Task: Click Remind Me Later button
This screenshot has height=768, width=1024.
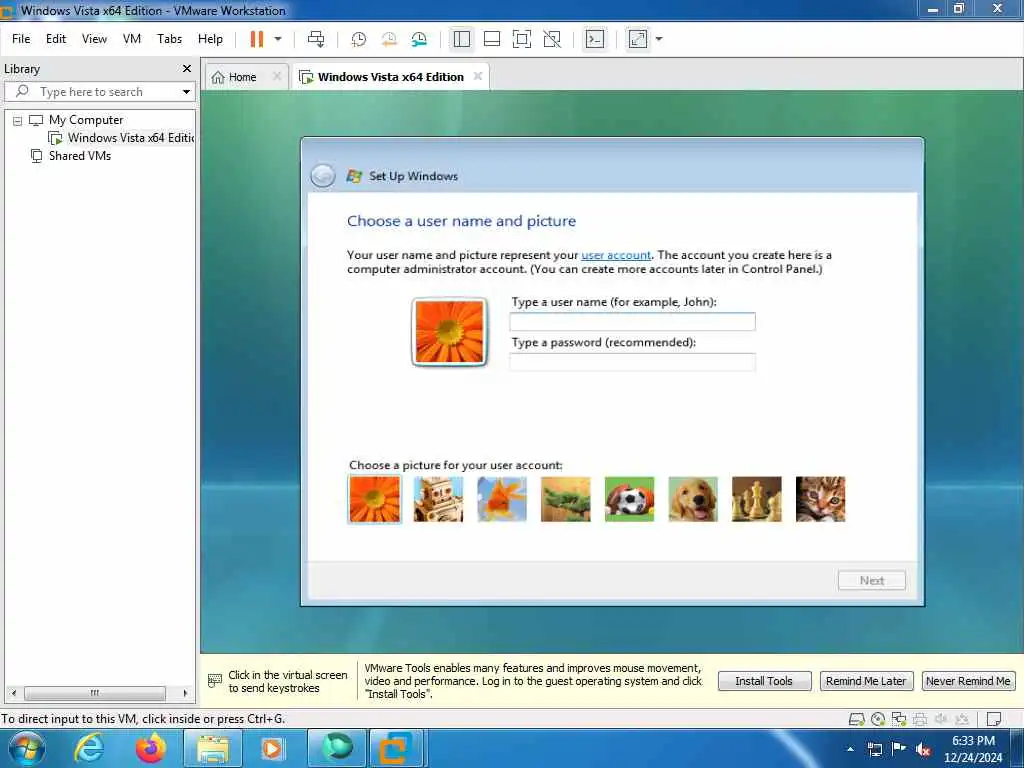Action: (866, 681)
